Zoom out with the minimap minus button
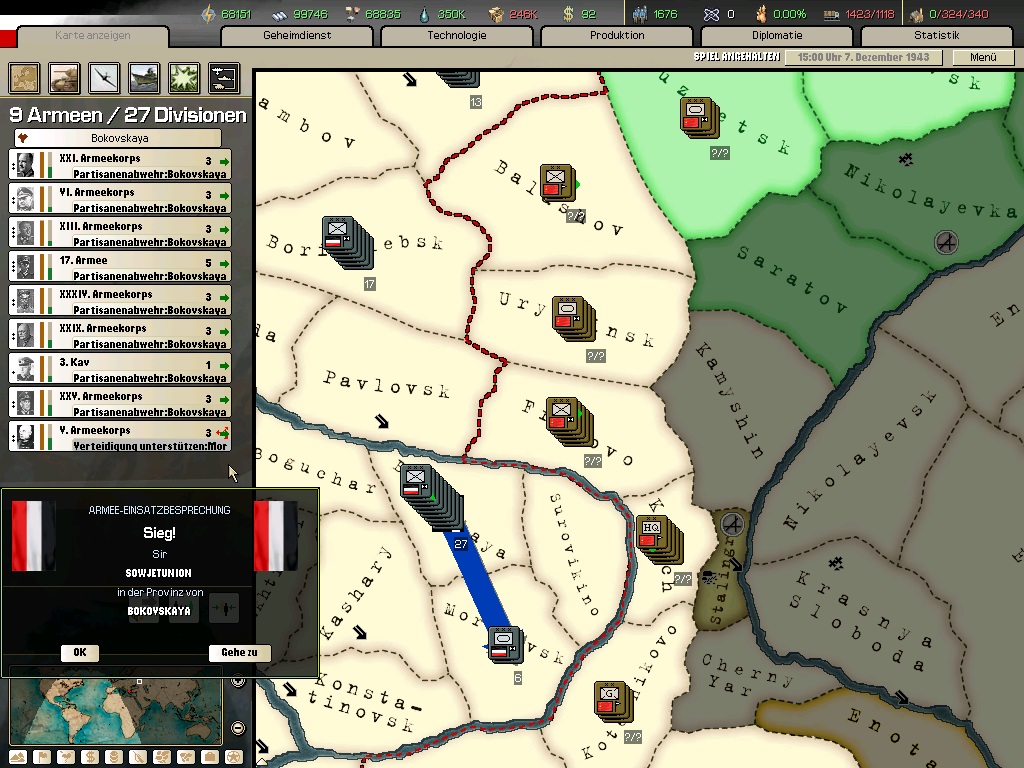This screenshot has width=1024, height=768. coord(238,728)
